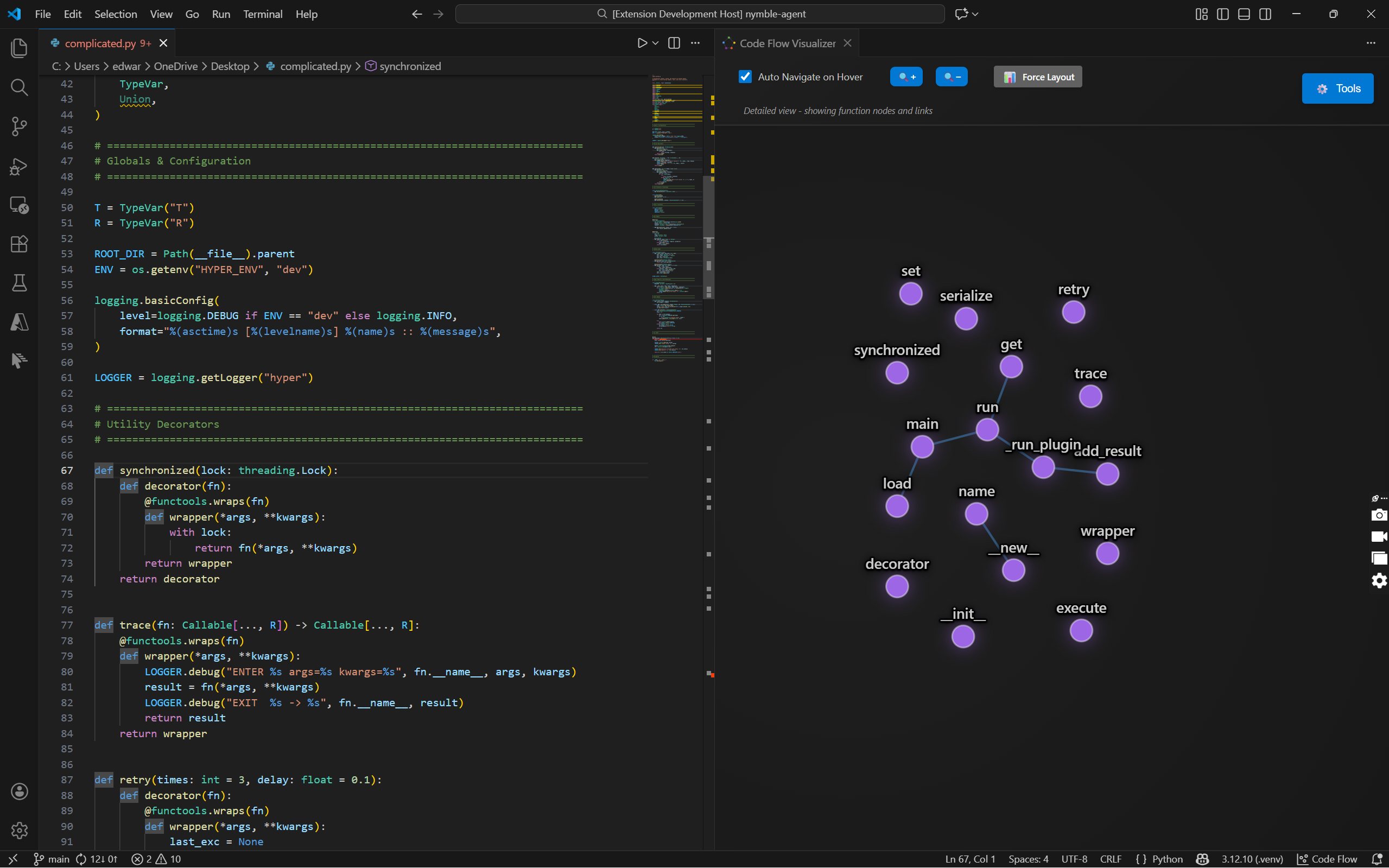Open the Testing flask view
The image size is (1389, 868).
click(x=19, y=283)
